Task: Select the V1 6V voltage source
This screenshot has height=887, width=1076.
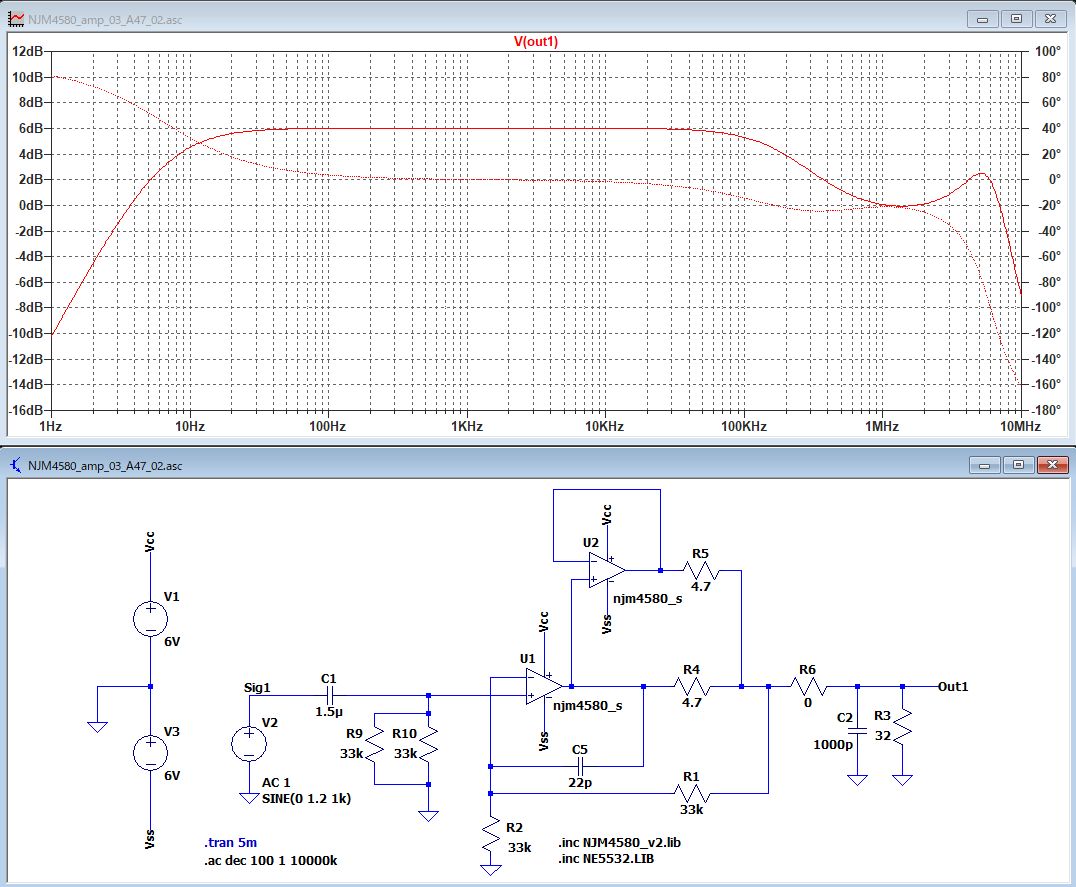Action: (x=150, y=618)
